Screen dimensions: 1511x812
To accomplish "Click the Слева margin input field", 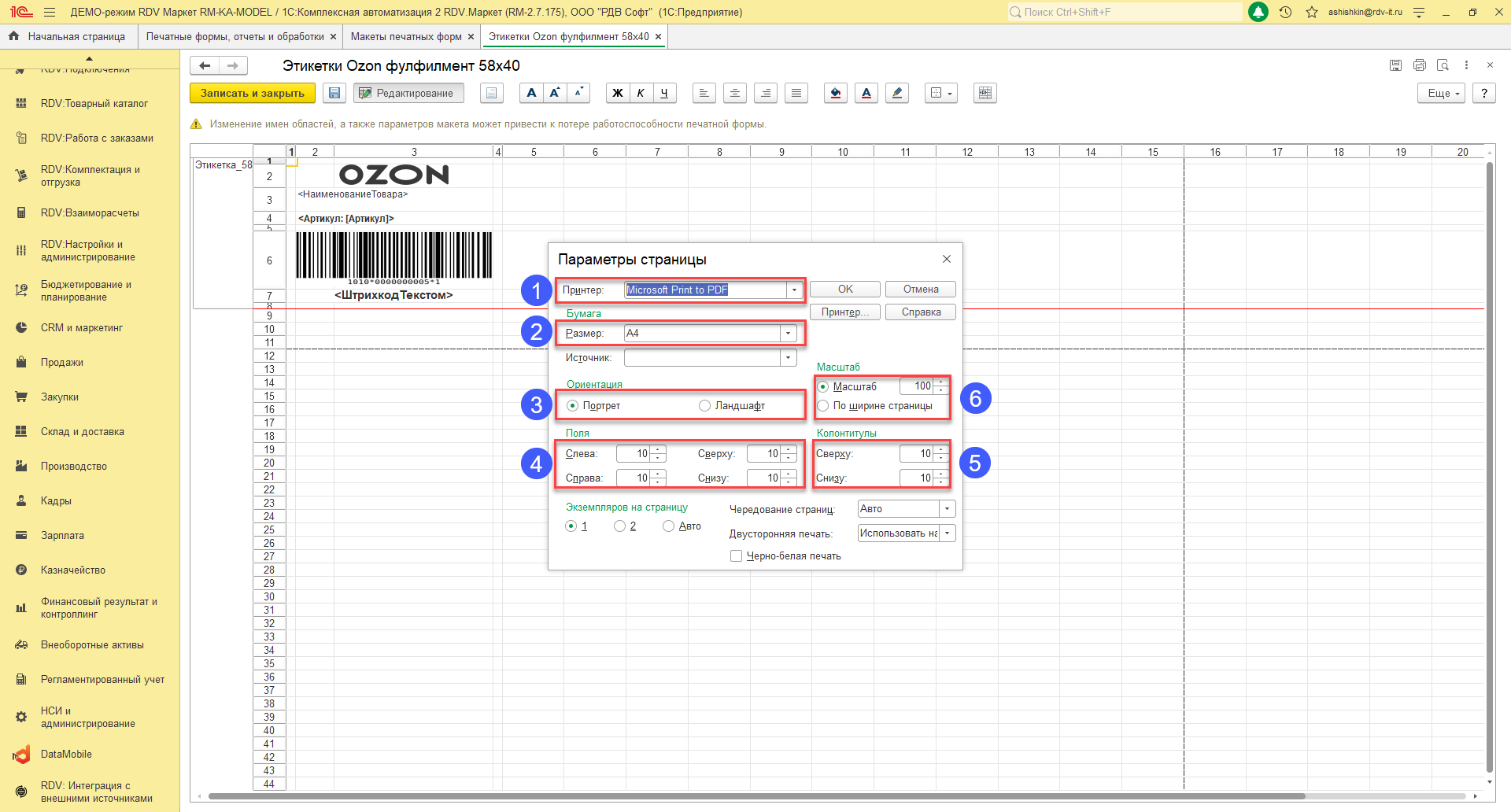I will [x=633, y=454].
